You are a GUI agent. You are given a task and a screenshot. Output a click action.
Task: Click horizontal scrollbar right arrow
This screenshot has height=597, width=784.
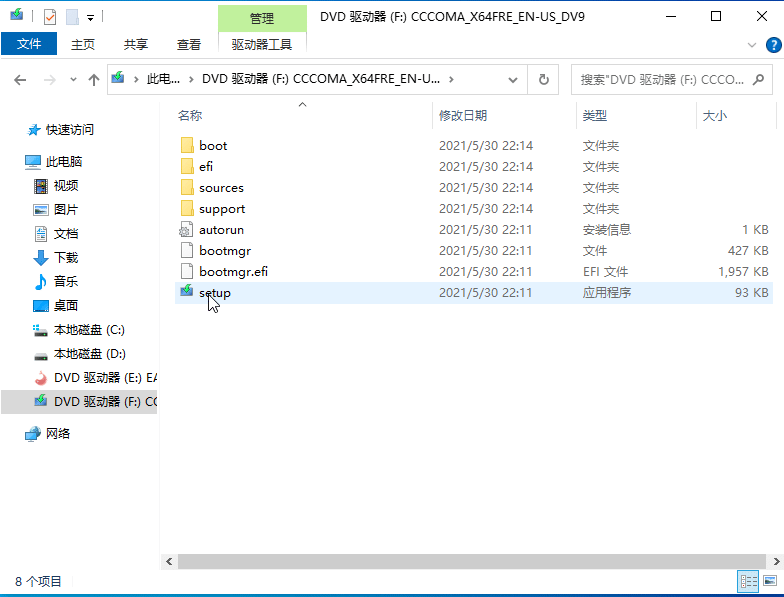(x=777, y=562)
